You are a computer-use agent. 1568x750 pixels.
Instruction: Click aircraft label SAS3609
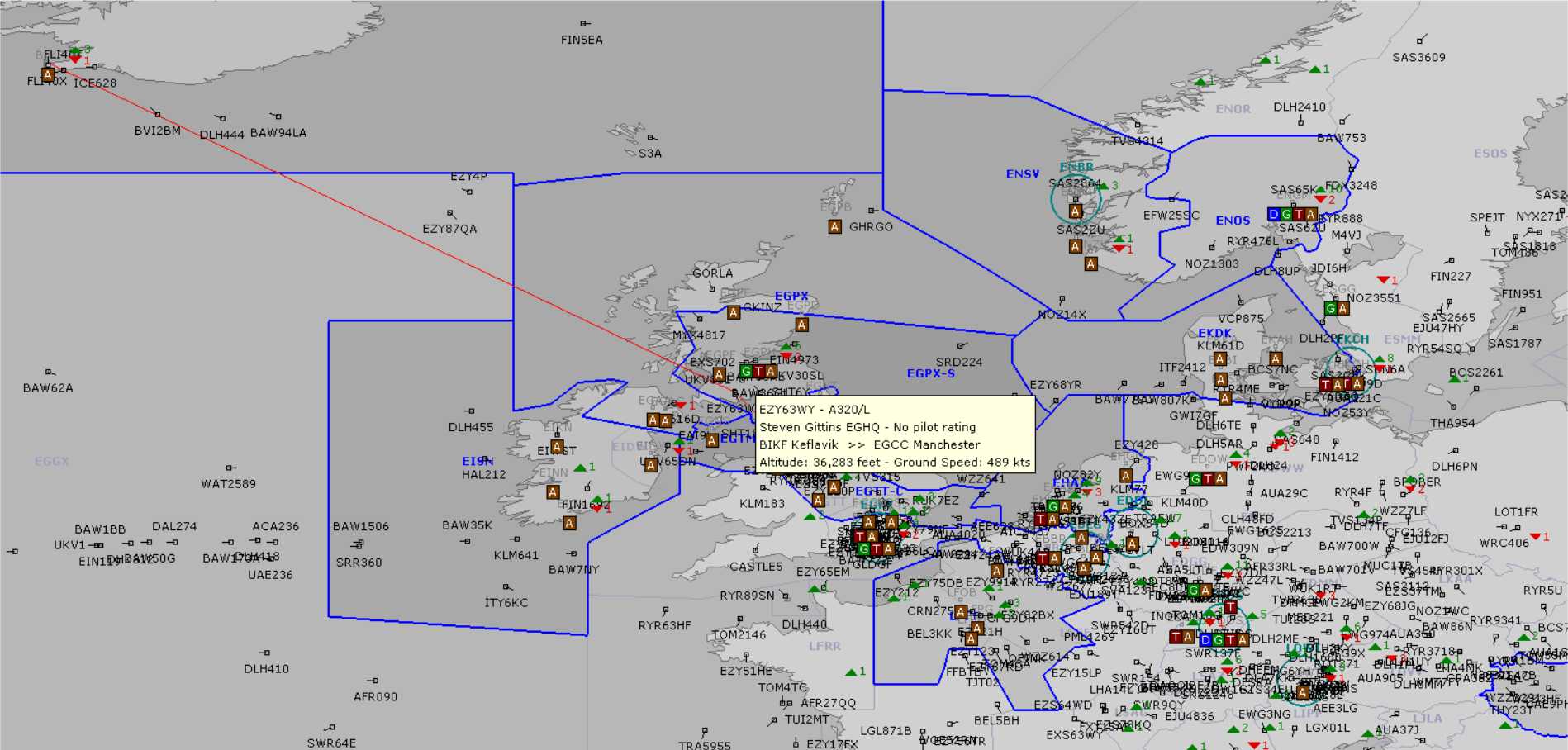(1418, 58)
